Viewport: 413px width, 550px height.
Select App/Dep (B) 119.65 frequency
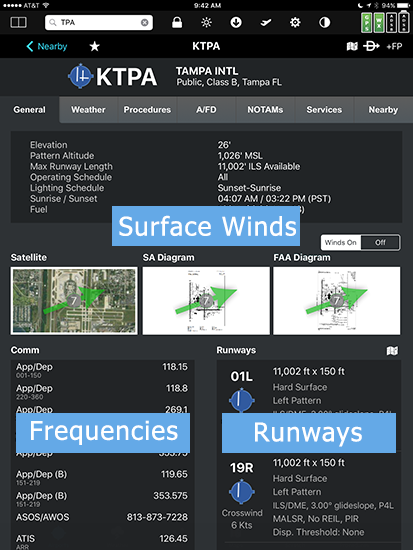(x=102, y=477)
